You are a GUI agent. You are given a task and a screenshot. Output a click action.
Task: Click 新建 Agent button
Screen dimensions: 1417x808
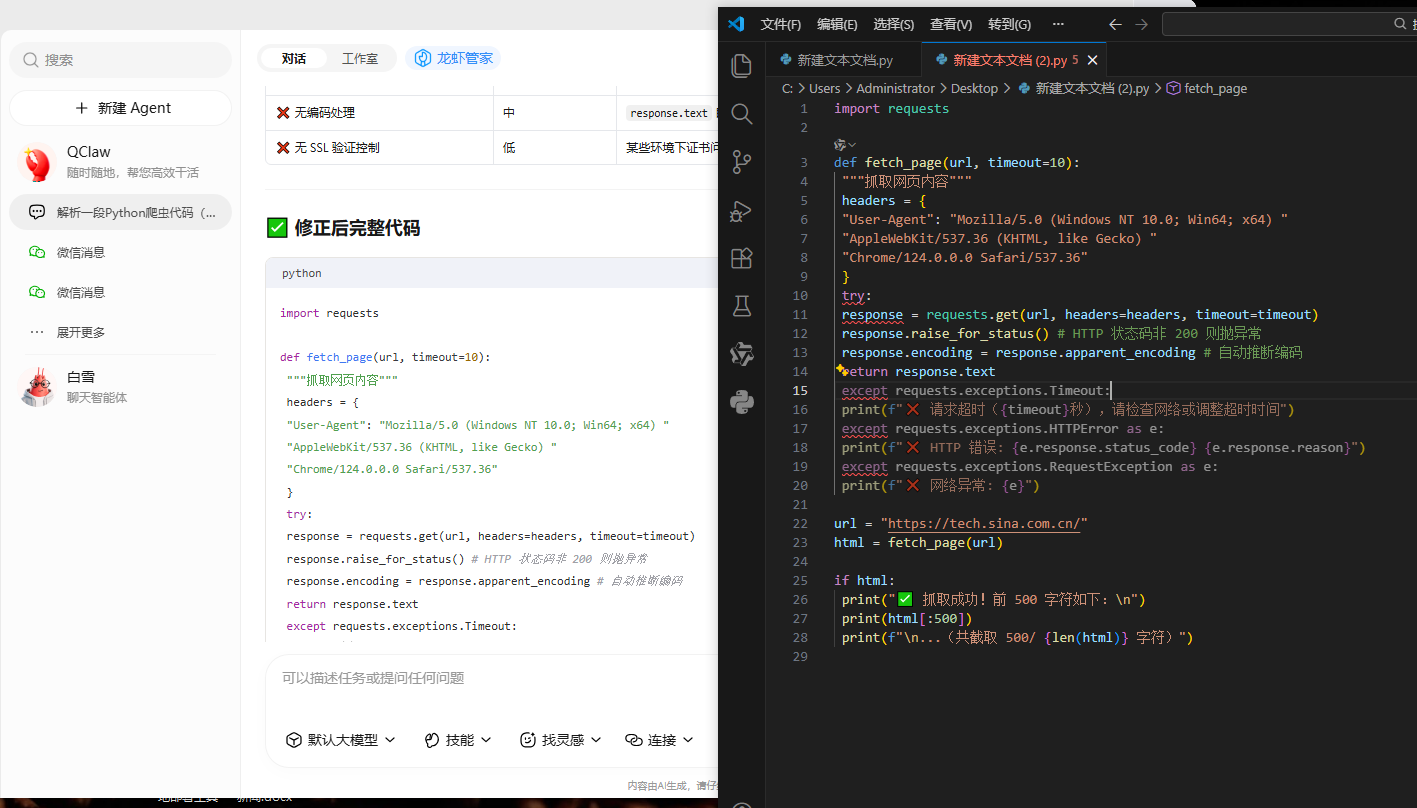[x=120, y=108]
